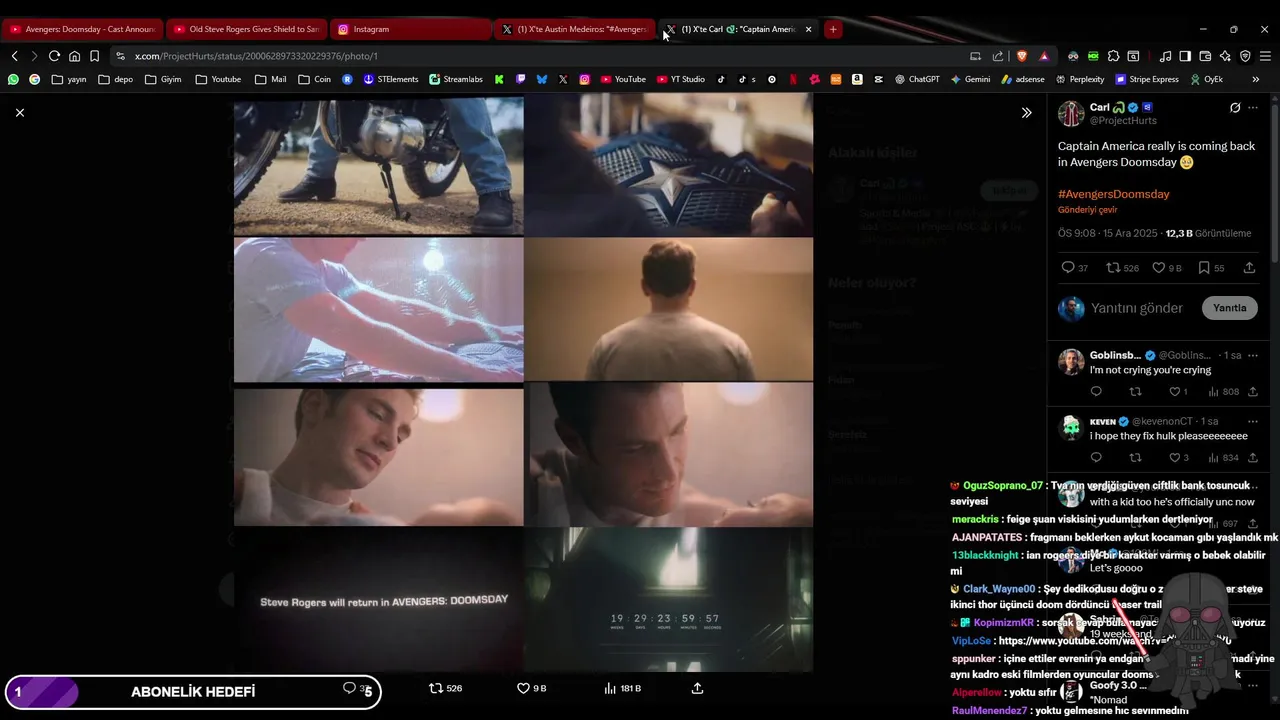The width and height of the screenshot is (1280, 720).
Task: Open the Brave VPN shield icon
Action: pos(1245,56)
